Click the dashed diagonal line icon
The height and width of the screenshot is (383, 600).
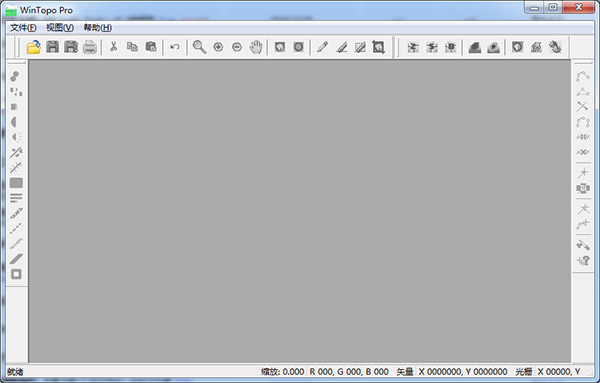[x=16, y=228]
